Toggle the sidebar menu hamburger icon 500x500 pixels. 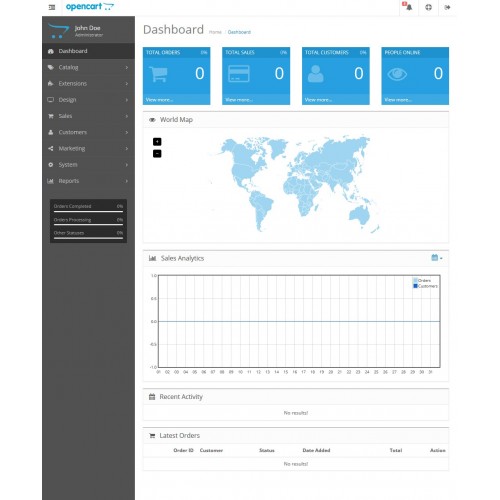coord(52,7)
